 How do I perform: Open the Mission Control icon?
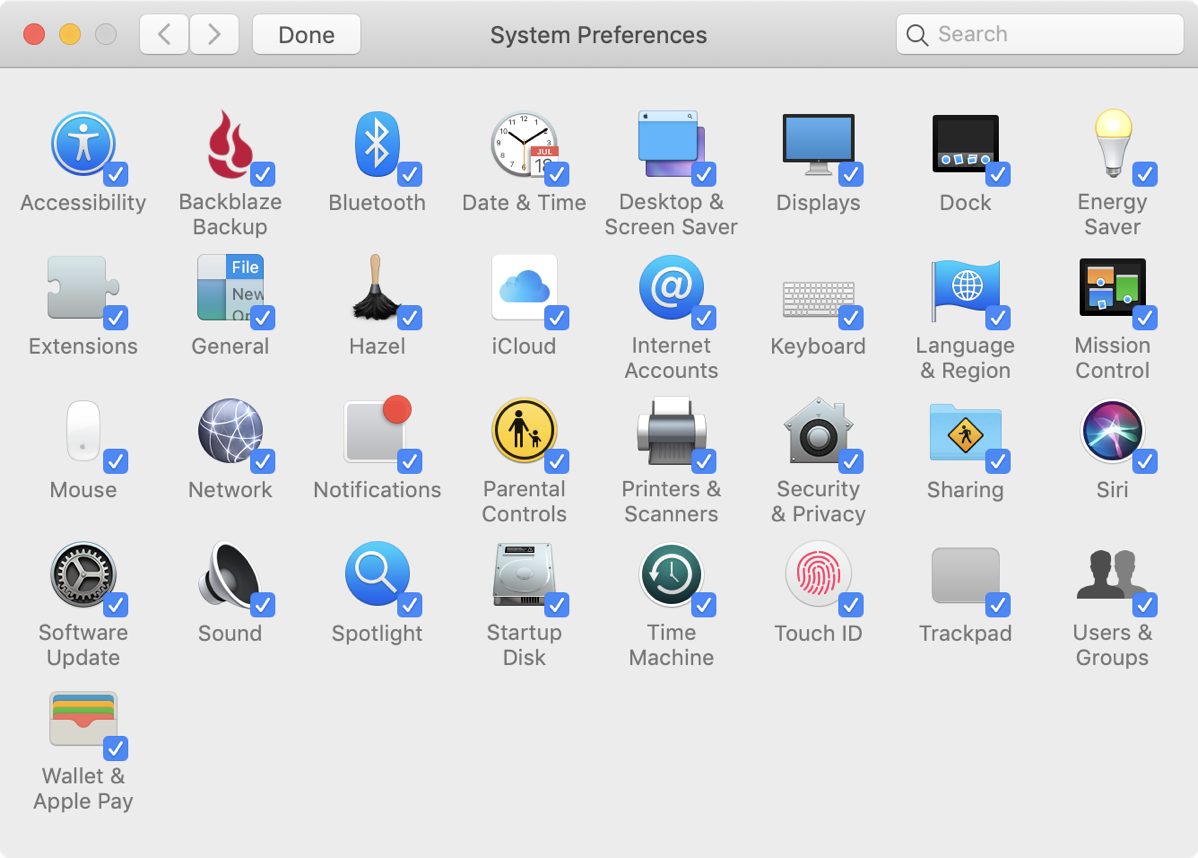[1112, 287]
